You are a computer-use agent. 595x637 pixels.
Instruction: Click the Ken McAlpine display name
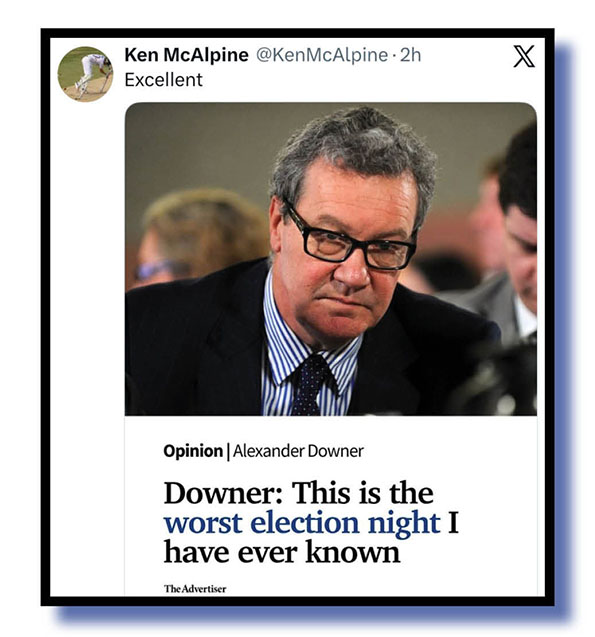pos(186,55)
